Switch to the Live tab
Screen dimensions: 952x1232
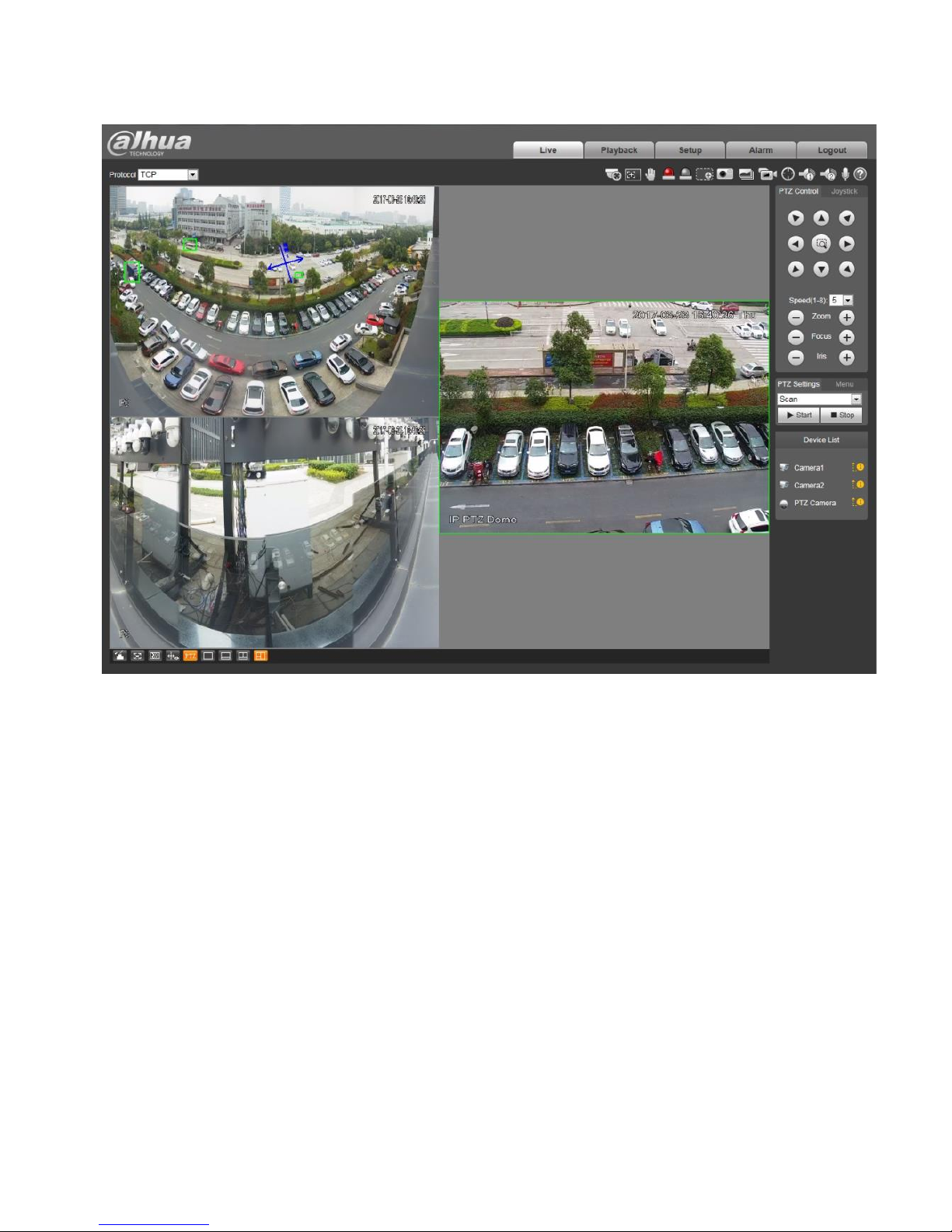click(x=548, y=150)
